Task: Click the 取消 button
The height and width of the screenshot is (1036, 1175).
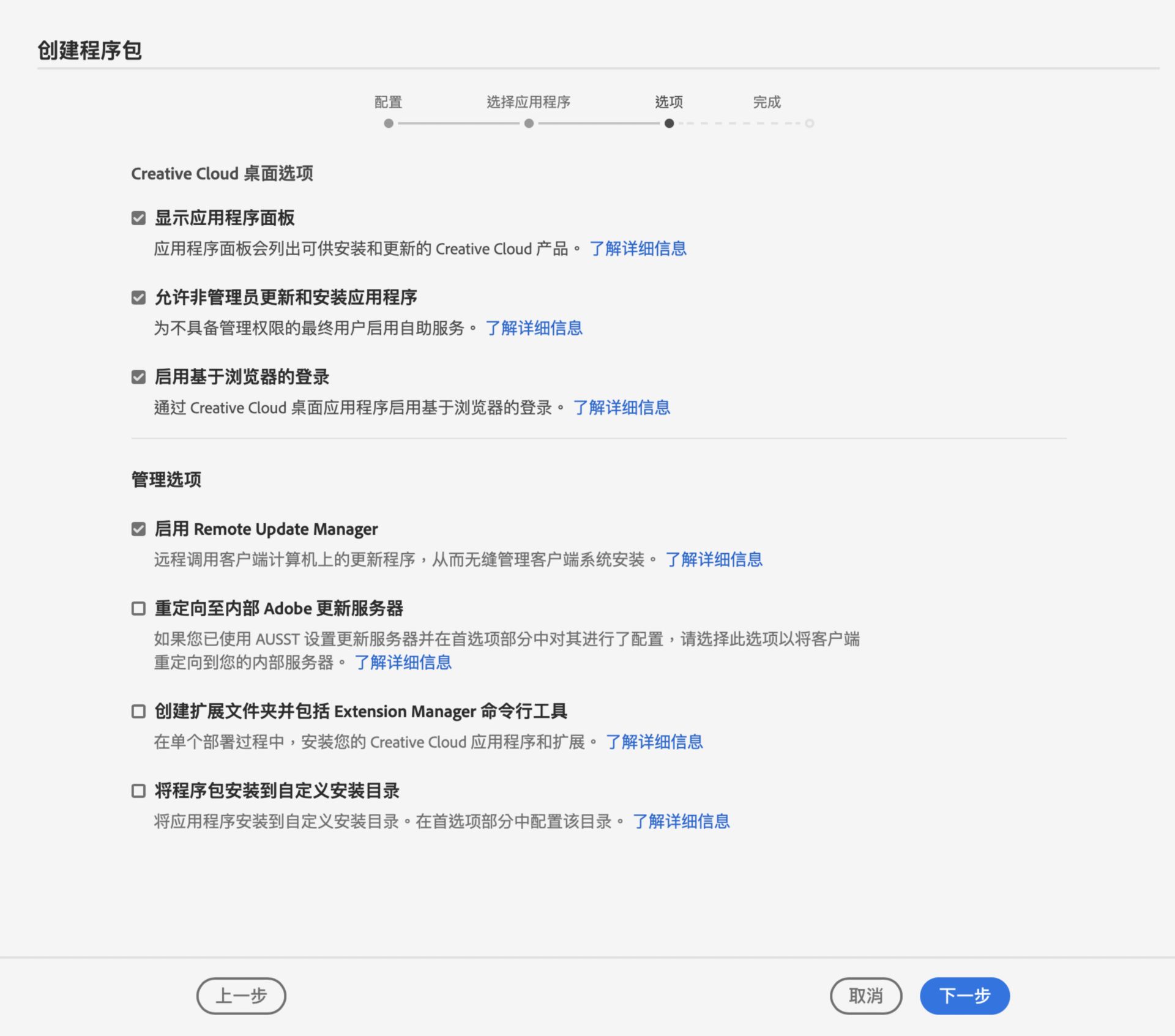Action: 866,996
